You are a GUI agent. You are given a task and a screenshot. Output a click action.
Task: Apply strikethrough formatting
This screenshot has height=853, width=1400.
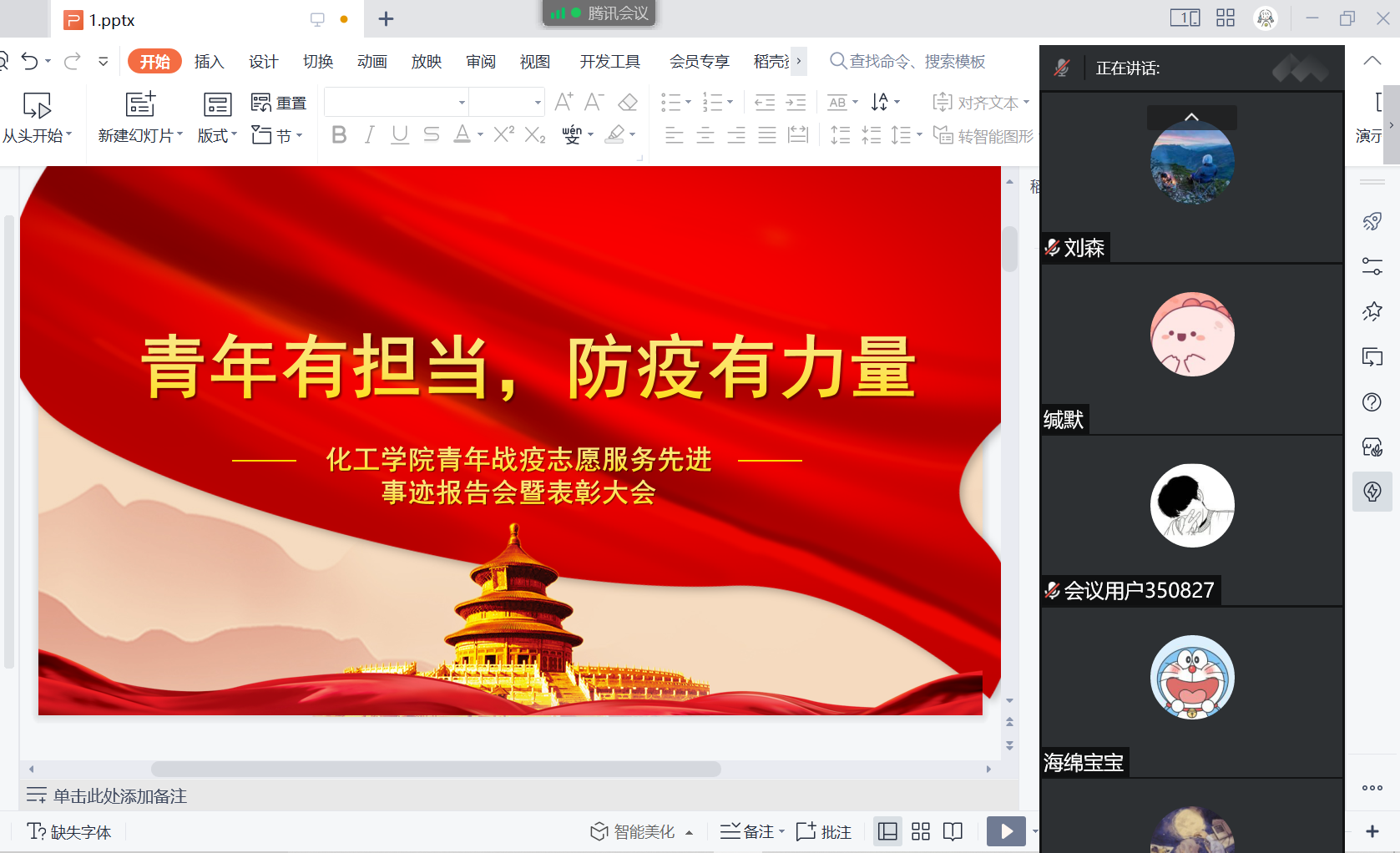431,134
